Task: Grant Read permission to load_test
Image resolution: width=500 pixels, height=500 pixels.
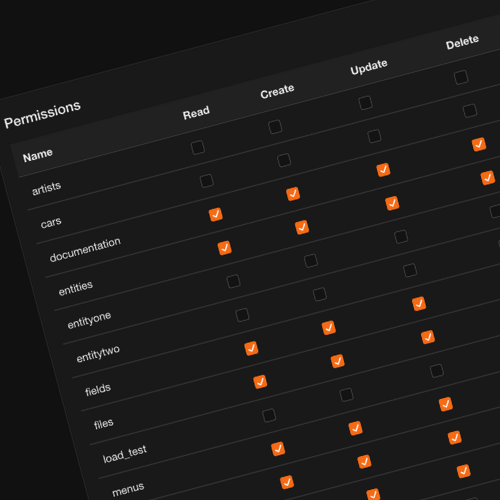Action: 269,415
